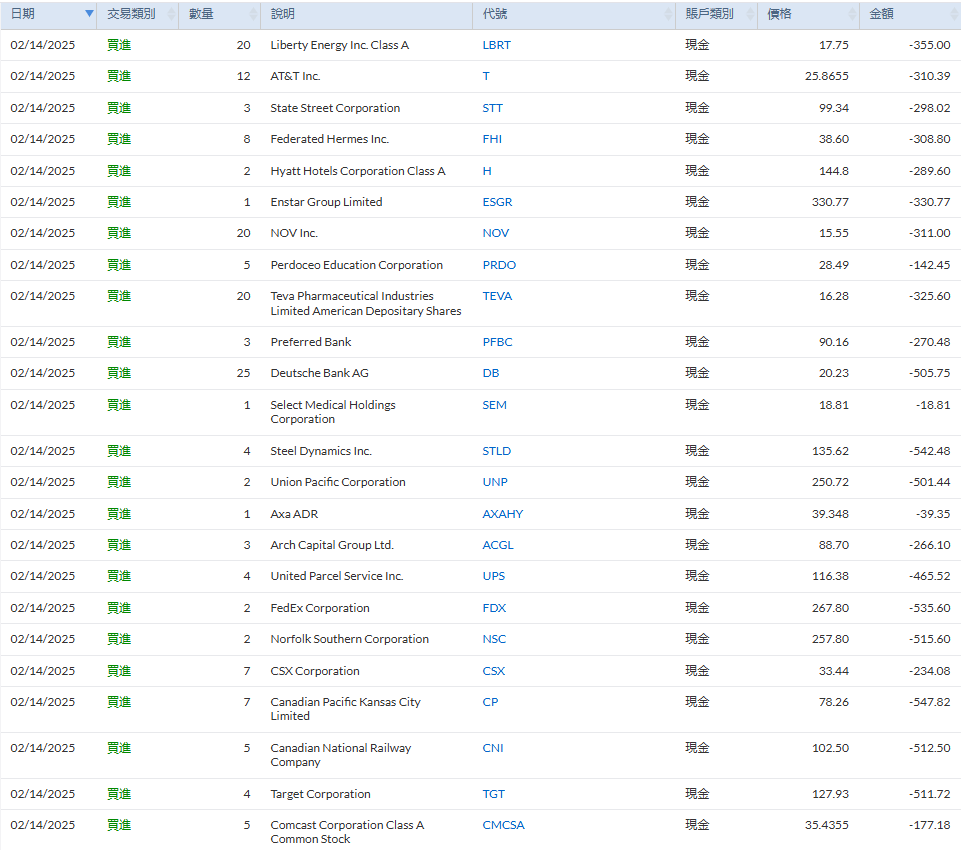Click the 金額 column header

click(910, 14)
